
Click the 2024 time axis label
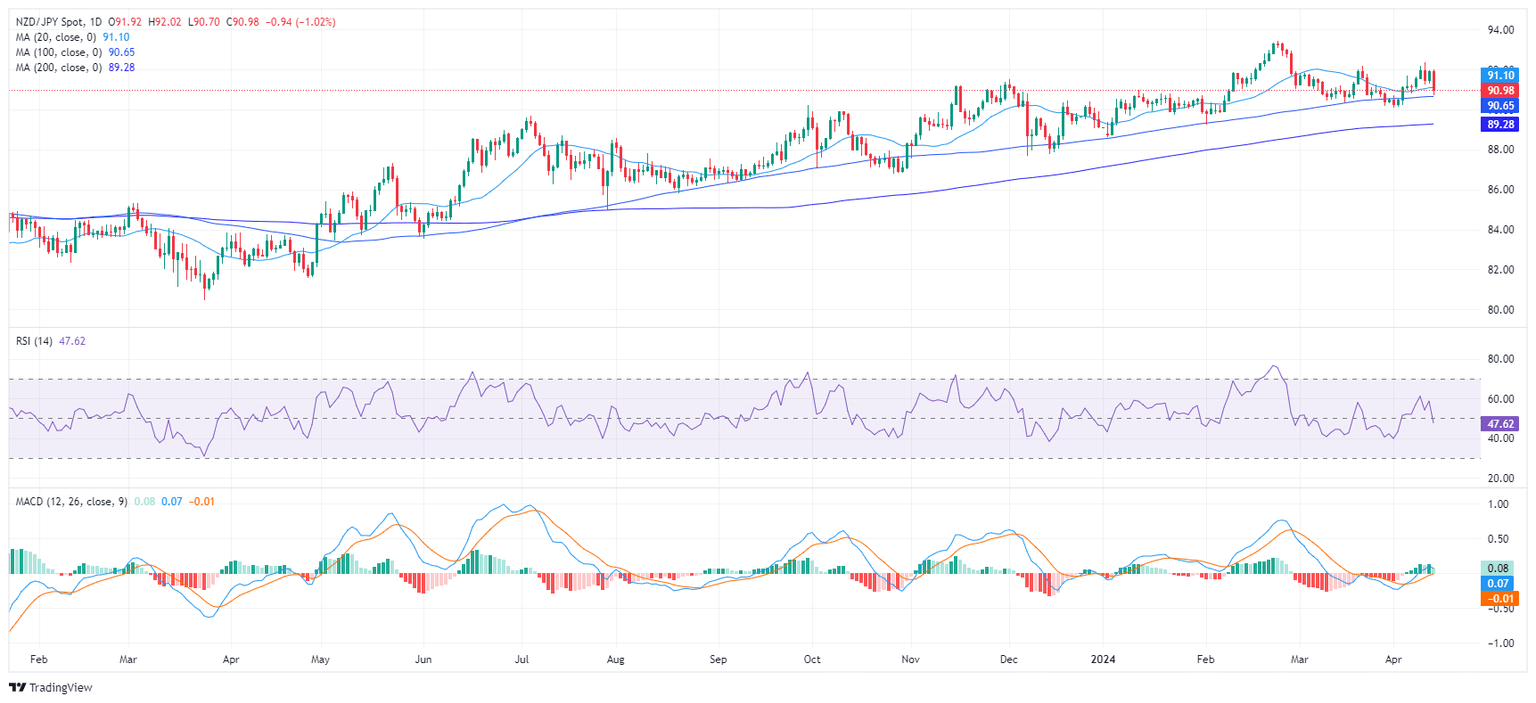tap(1103, 661)
